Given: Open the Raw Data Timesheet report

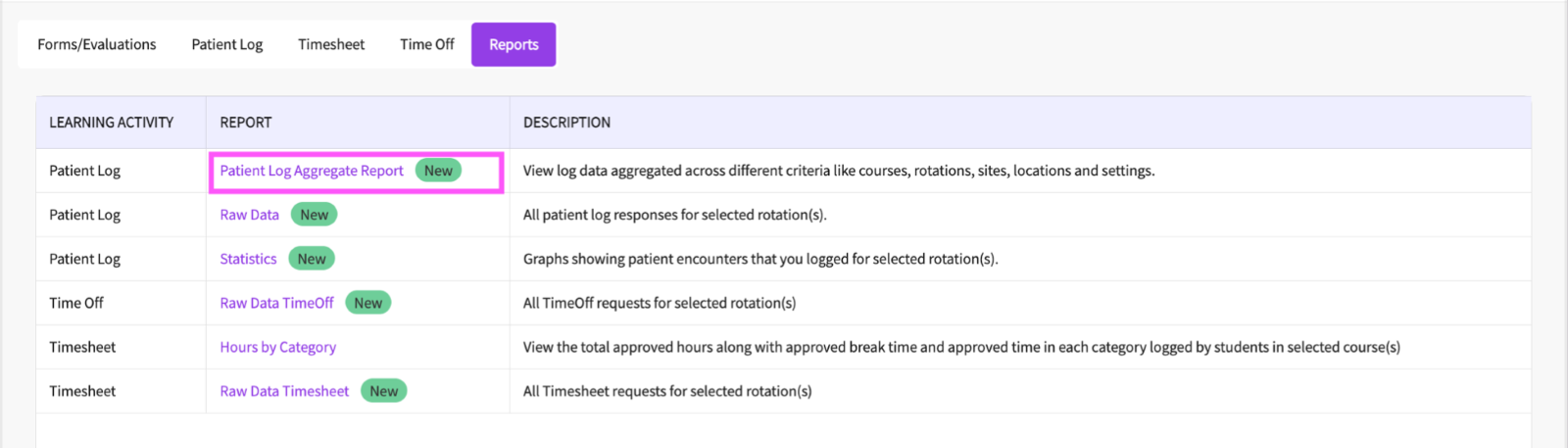Looking at the screenshot, I should pos(284,391).
